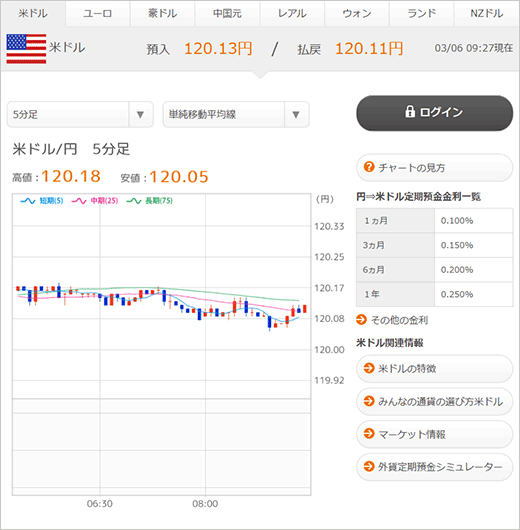Toggle the 中期(25) moving average legend

(95, 201)
